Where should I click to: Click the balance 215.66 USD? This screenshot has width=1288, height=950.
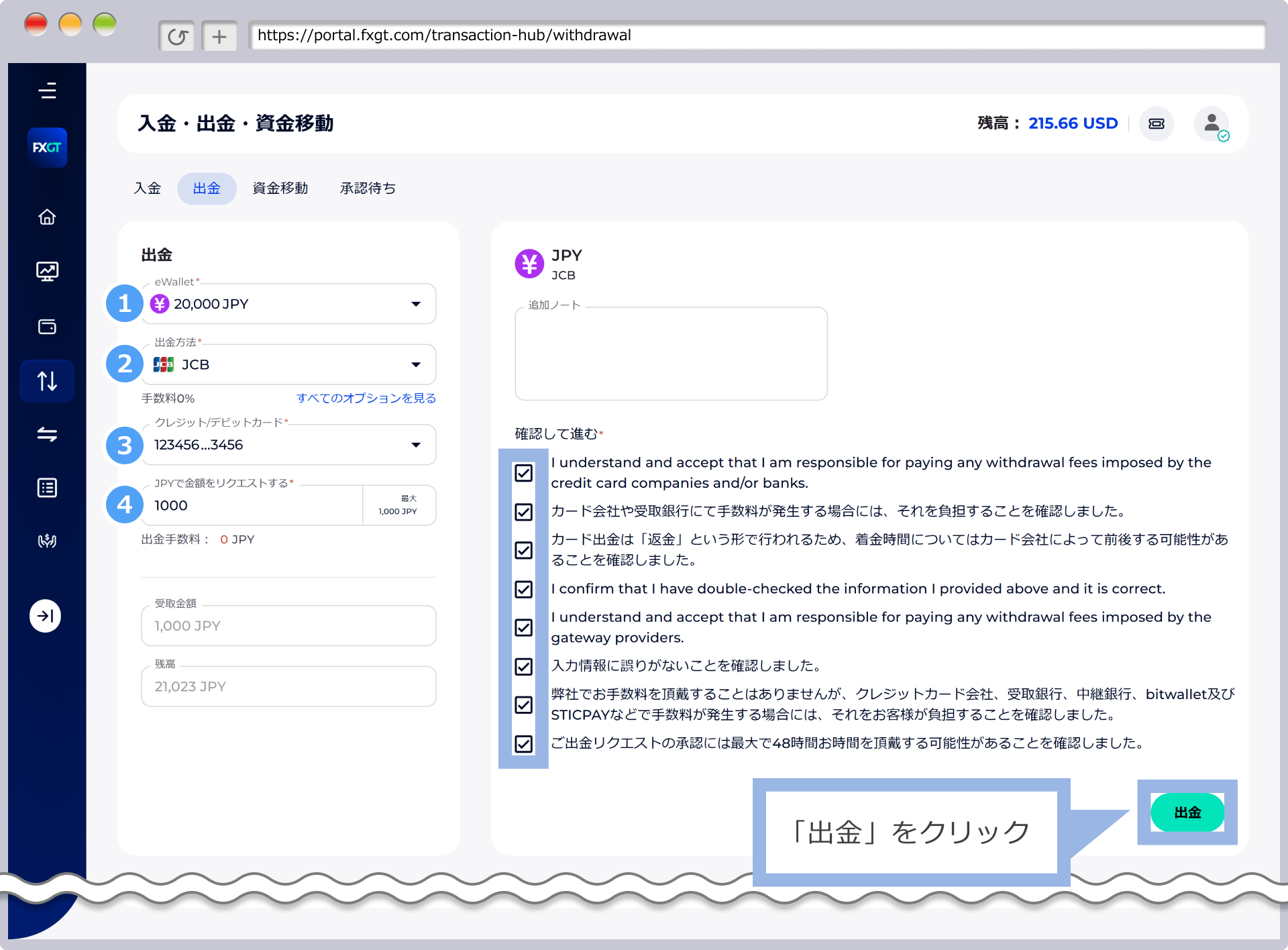[1073, 123]
